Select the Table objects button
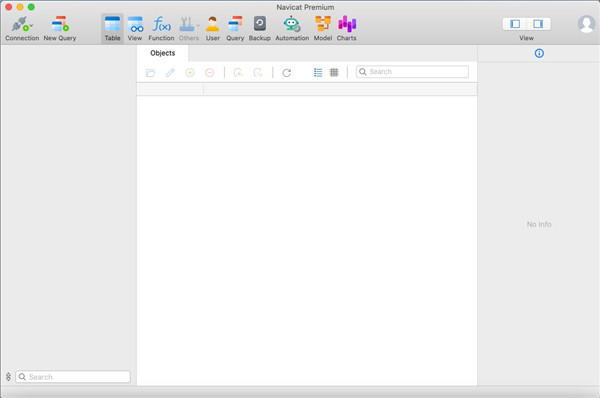 point(112,29)
